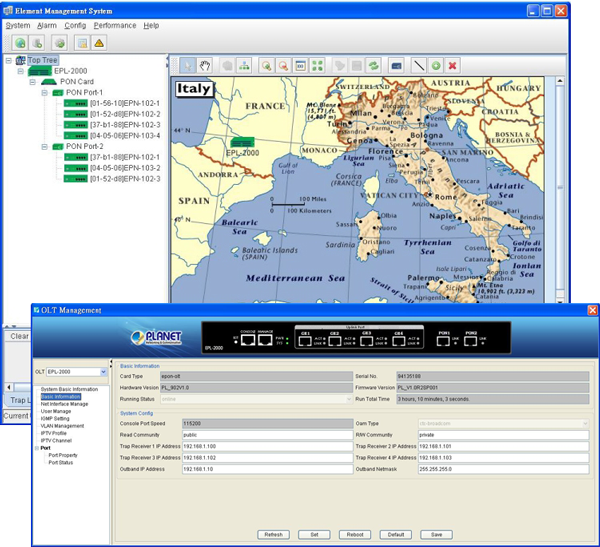Open the Performance menu
The image size is (600, 547).
[x=115, y=25]
